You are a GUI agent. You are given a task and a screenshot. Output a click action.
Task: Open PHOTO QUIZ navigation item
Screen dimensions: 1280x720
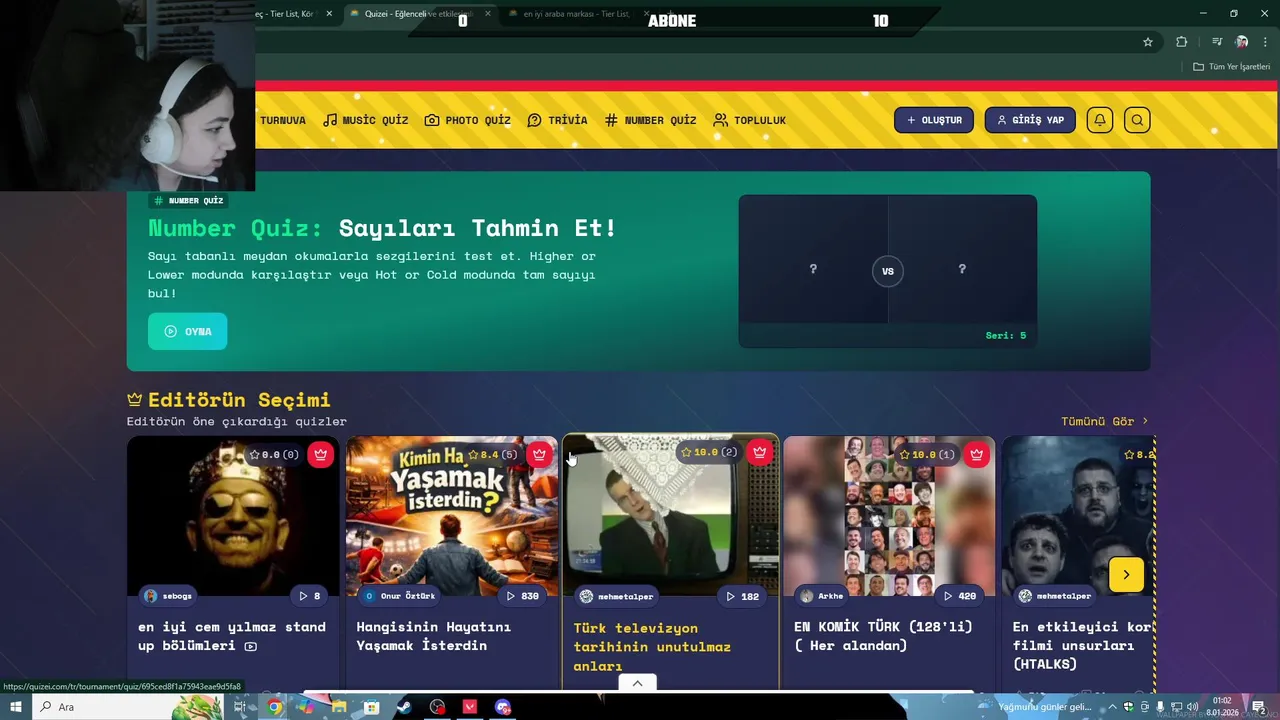[467, 120]
